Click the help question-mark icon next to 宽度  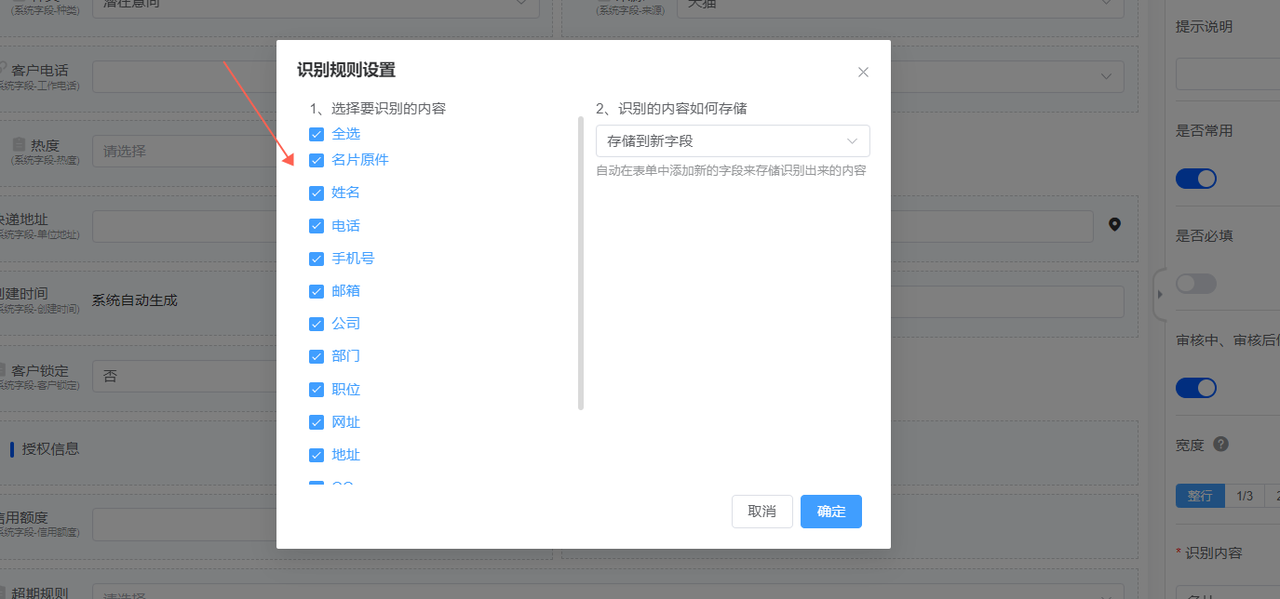pyautogui.click(x=1220, y=445)
